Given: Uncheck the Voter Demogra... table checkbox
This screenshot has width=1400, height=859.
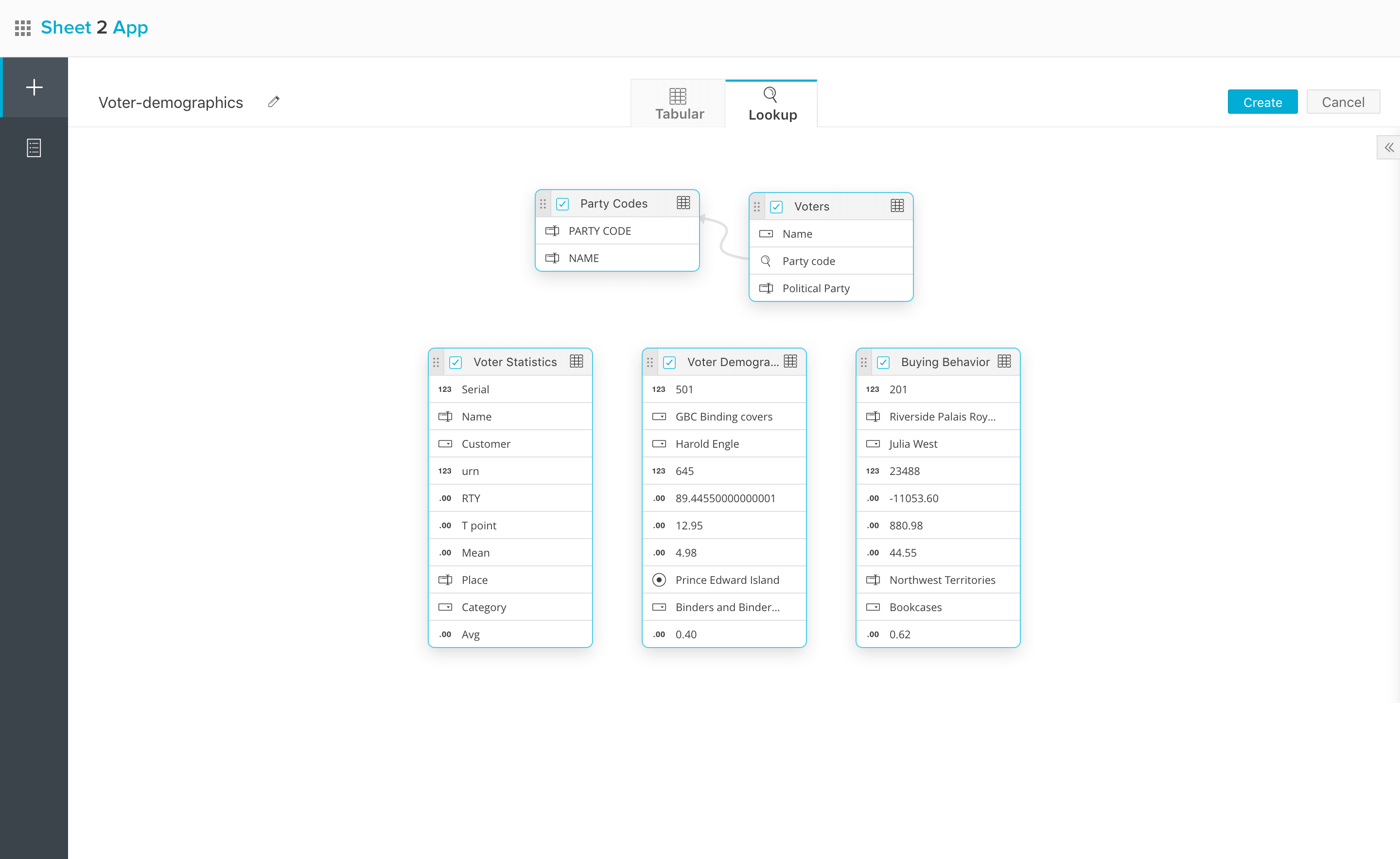Looking at the screenshot, I should (669, 363).
